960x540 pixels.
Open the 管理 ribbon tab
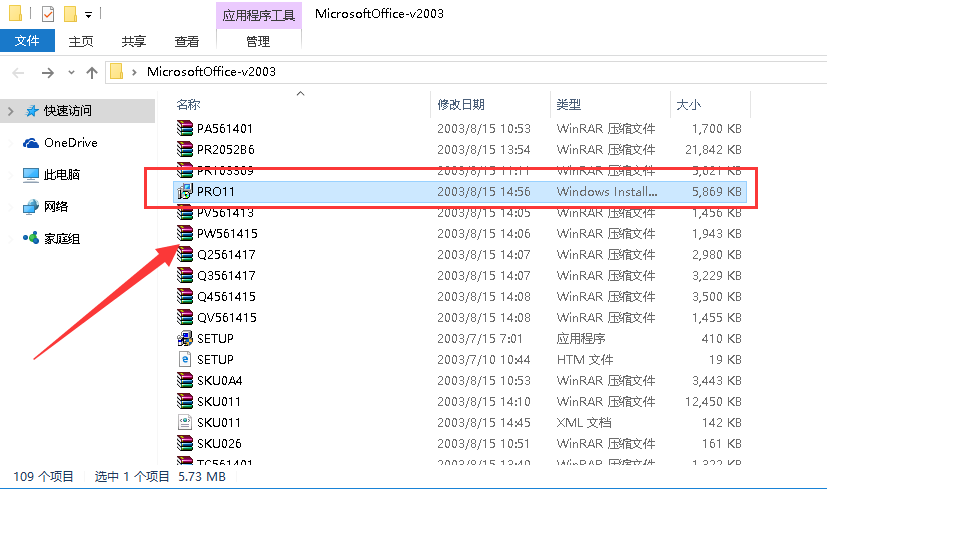258,41
